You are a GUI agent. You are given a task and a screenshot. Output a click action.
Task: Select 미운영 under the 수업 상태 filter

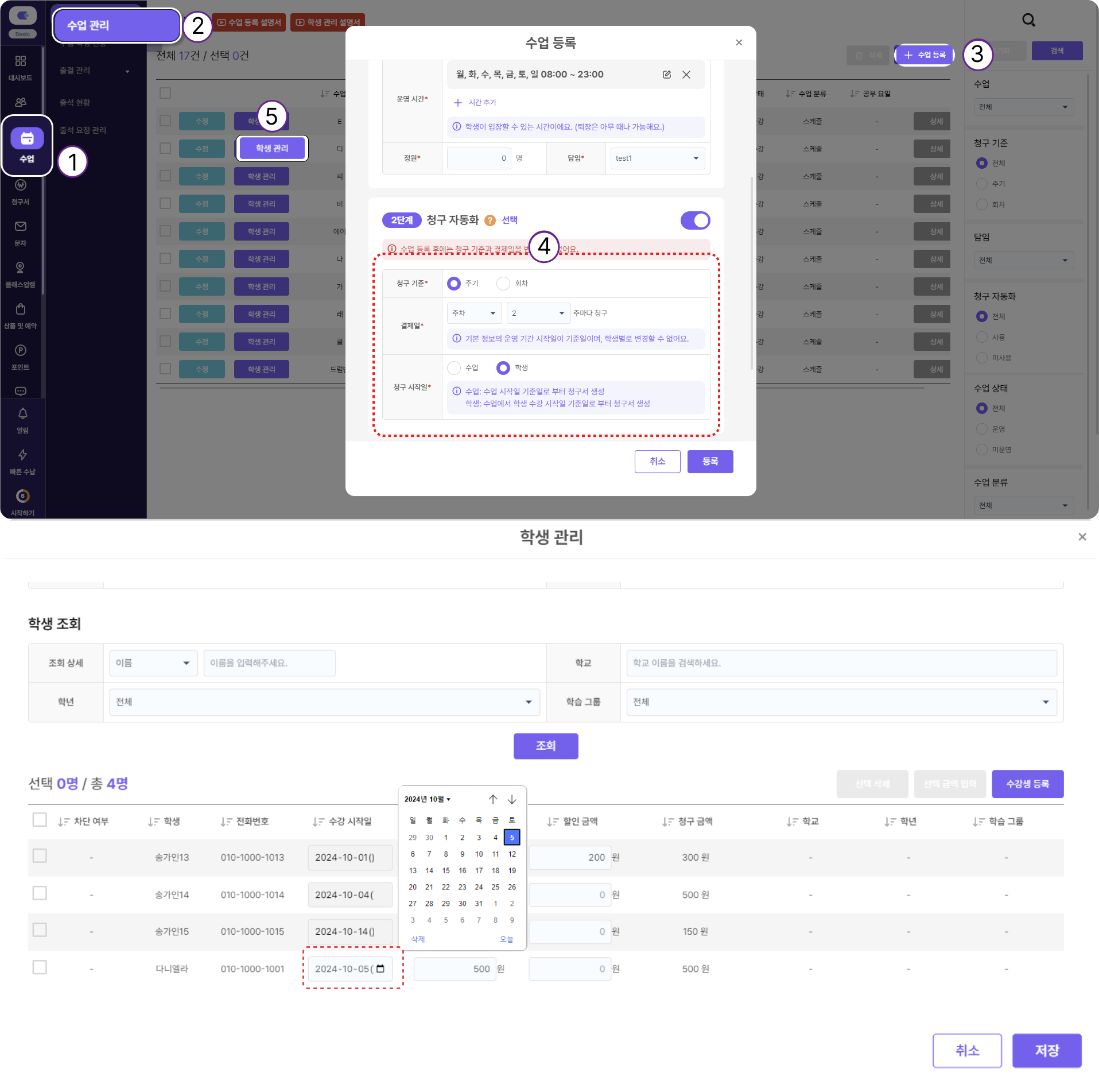pyautogui.click(x=982, y=450)
